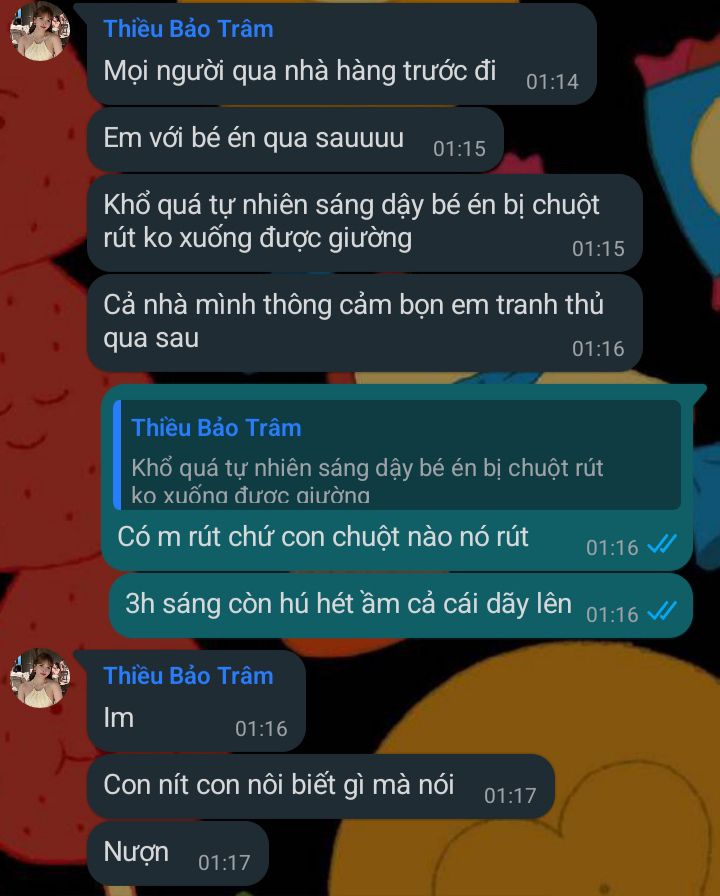720x896 pixels.
Task: Select message 'Em với bé én qua sauuuu'
Action: pyautogui.click(x=295, y=139)
